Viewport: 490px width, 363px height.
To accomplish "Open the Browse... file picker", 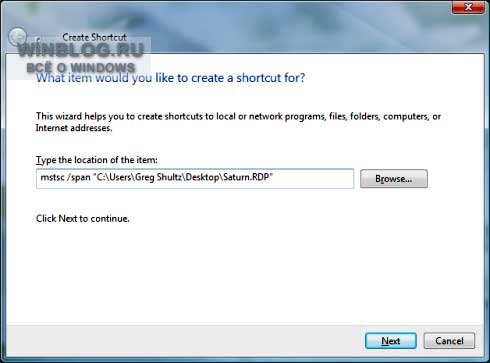I will pyautogui.click(x=394, y=179).
